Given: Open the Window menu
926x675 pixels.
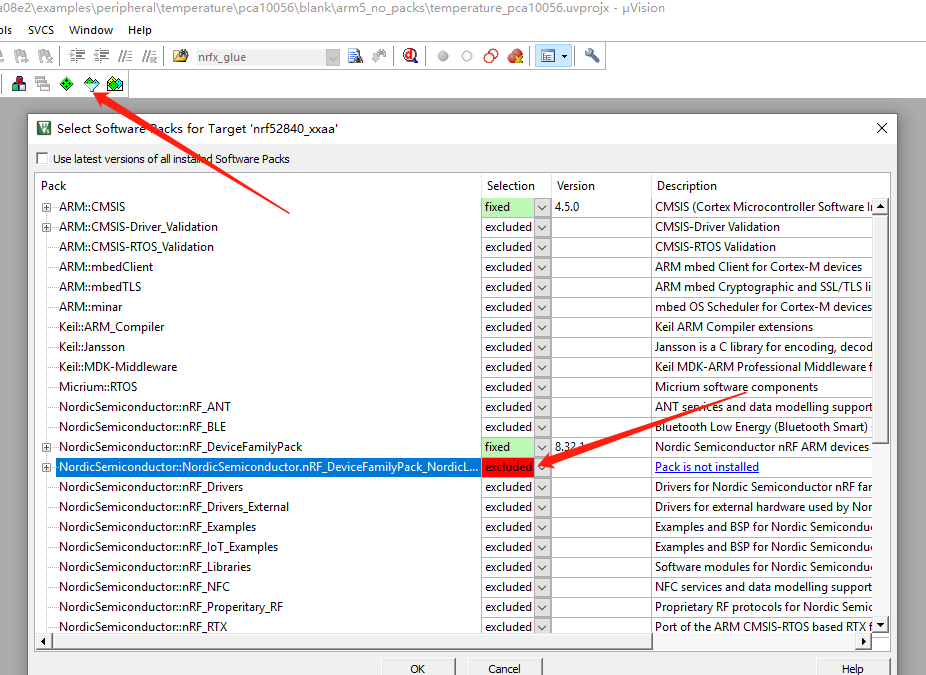Looking at the screenshot, I should click(91, 29).
